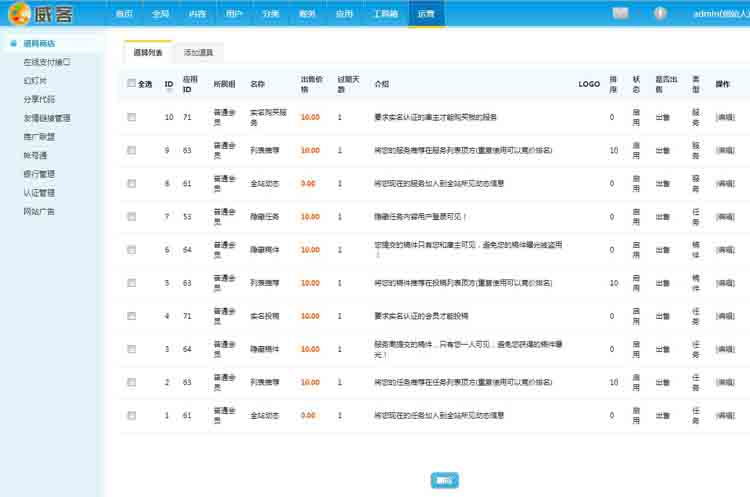750x497 pixels.
Task: Click the orange 威客 logo icon
Action: 18,14
